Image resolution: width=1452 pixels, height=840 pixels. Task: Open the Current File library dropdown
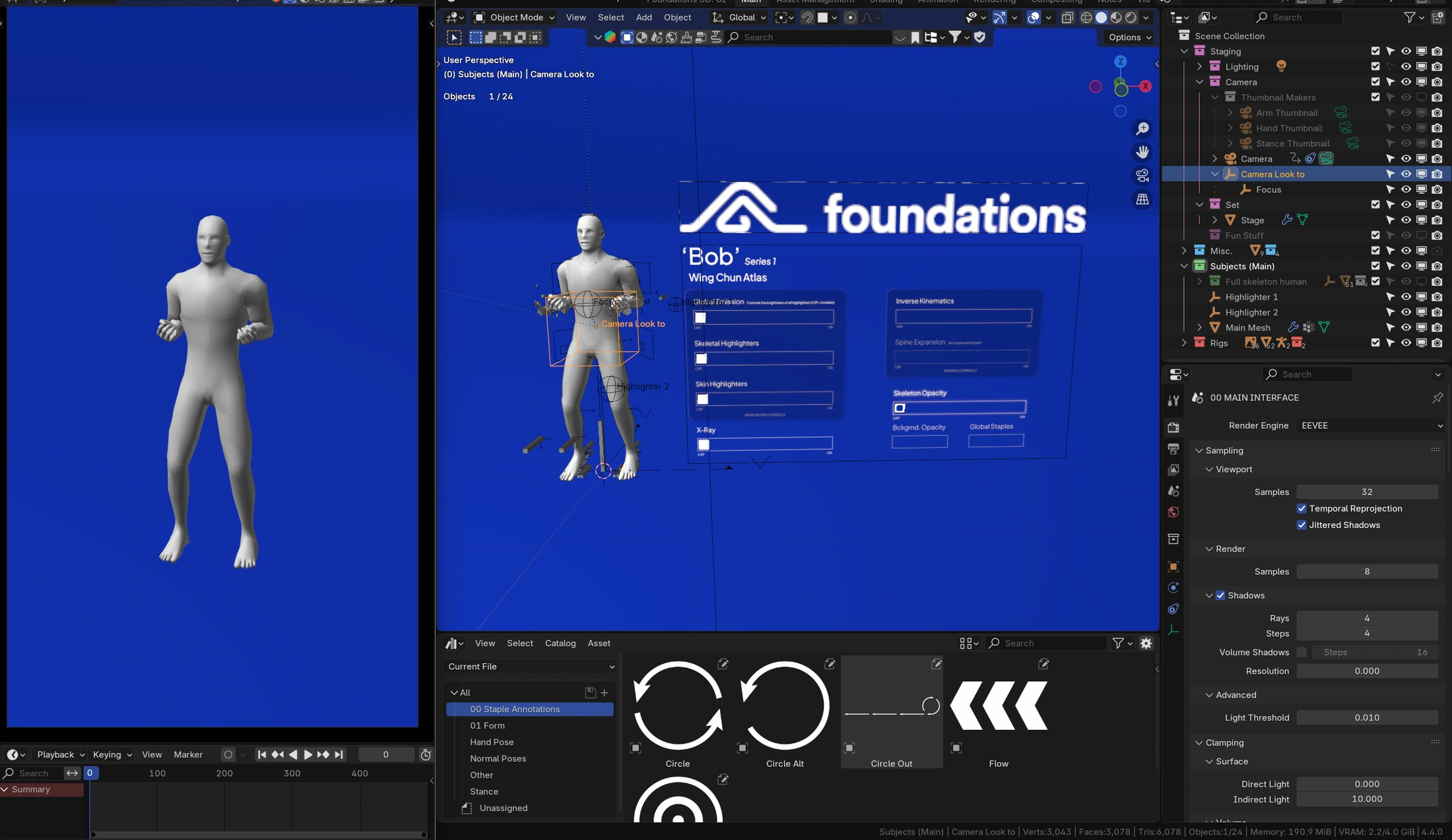pyautogui.click(x=531, y=666)
